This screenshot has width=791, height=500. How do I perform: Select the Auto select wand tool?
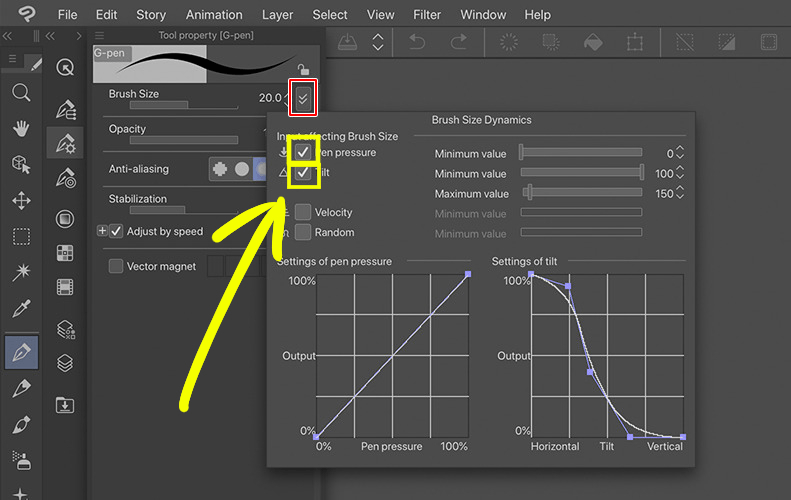(21, 272)
